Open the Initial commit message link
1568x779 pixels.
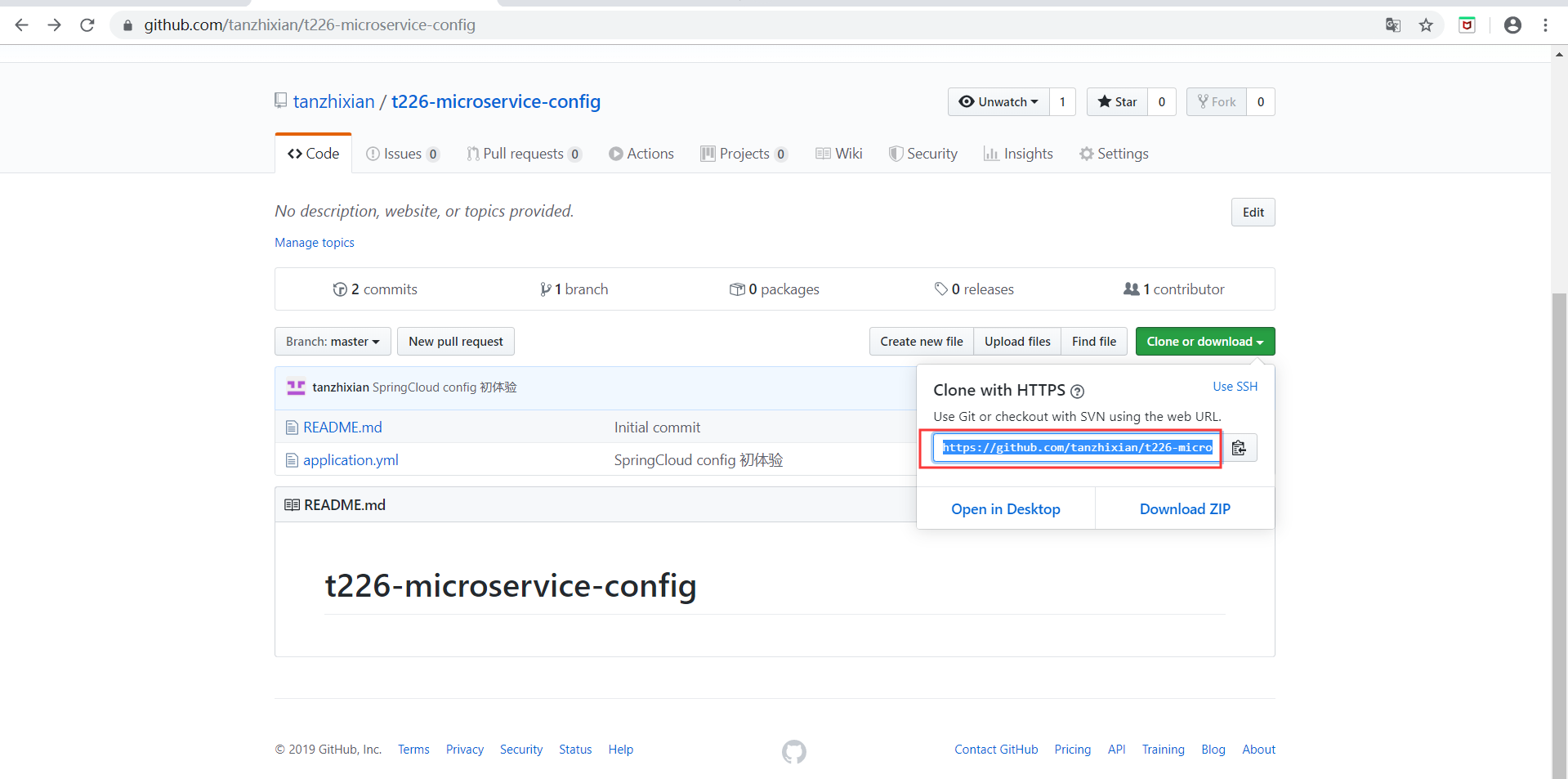click(x=657, y=428)
